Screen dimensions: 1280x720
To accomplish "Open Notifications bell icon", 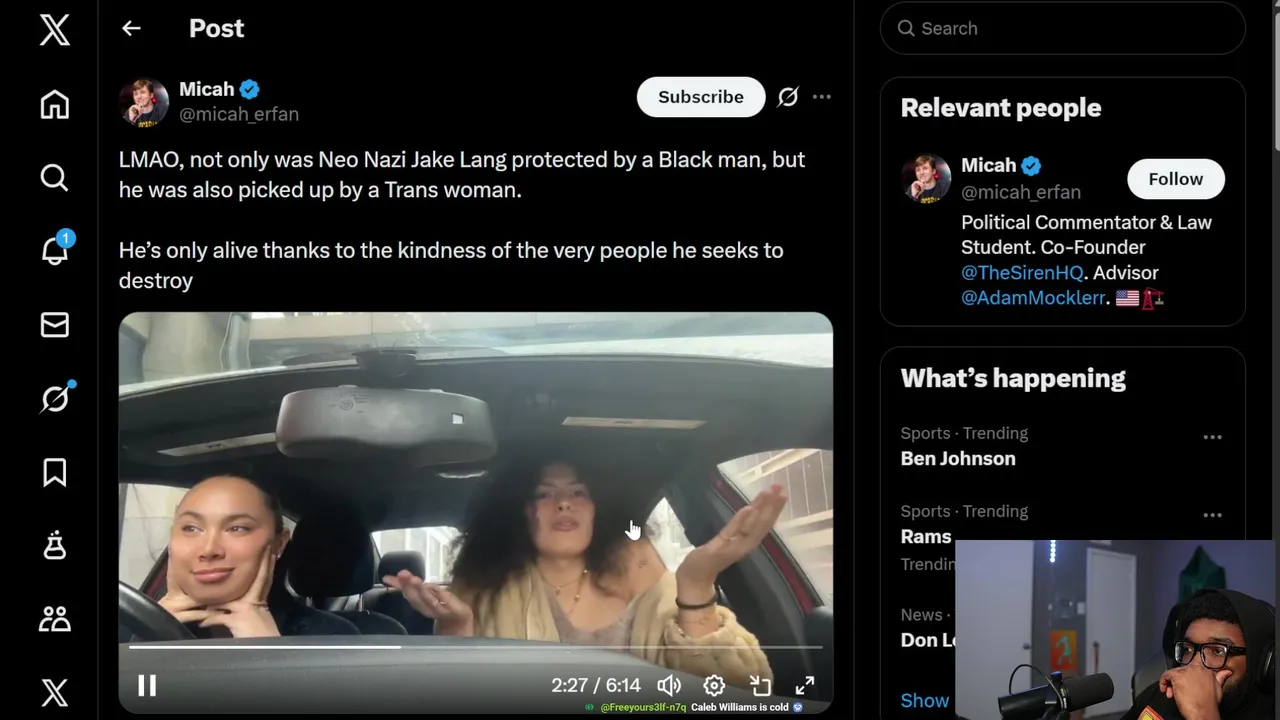I will pyautogui.click(x=54, y=250).
